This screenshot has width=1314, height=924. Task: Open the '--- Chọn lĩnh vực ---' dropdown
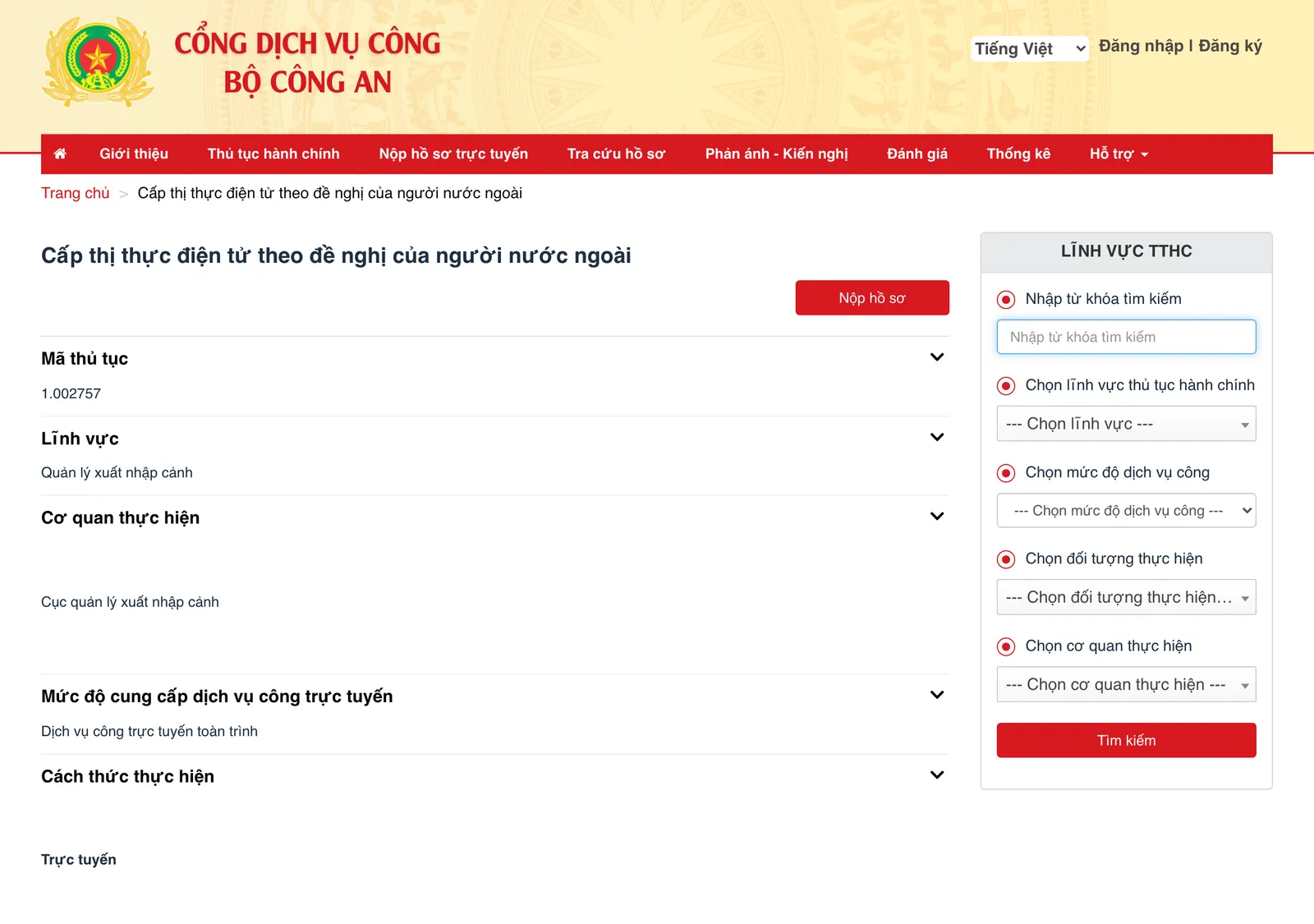(x=1126, y=424)
